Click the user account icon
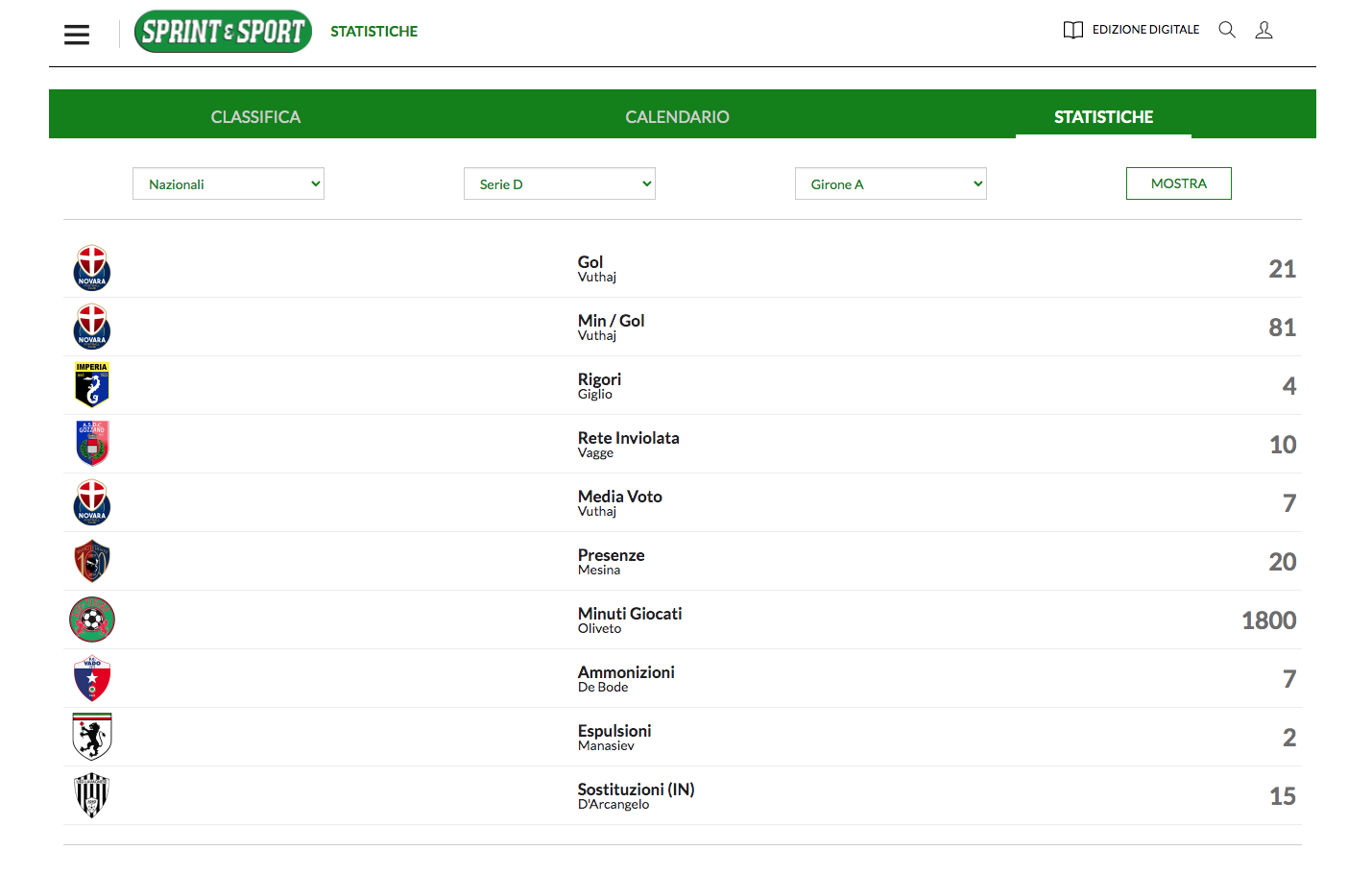The width and height of the screenshot is (1372, 875). coord(1264,30)
